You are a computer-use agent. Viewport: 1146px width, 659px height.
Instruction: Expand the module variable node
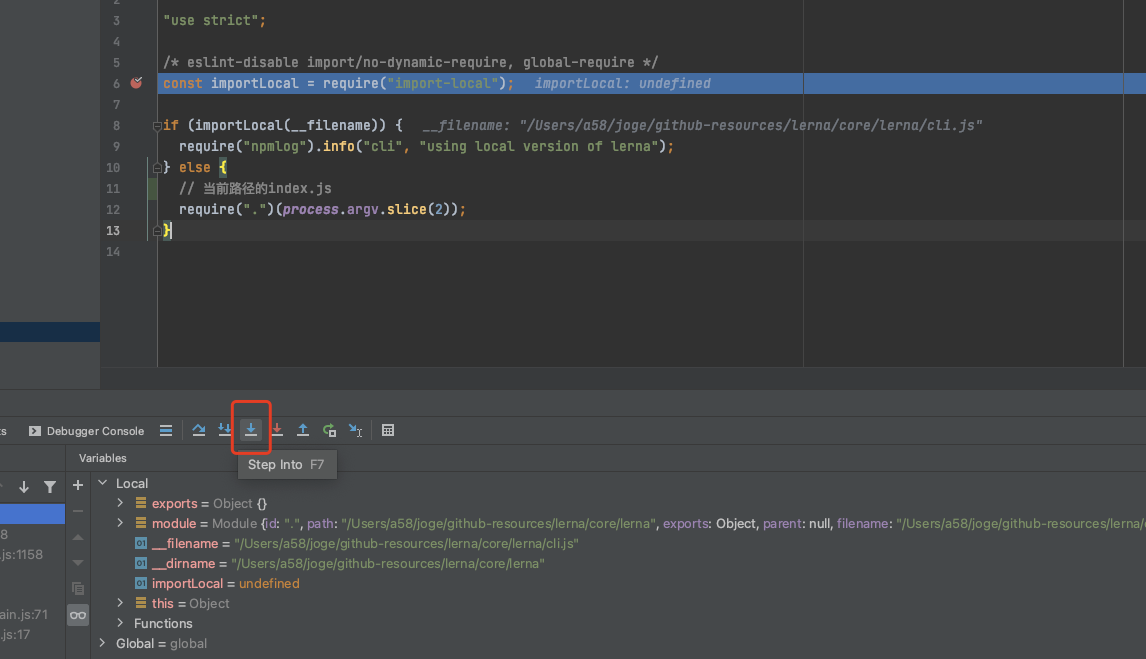(x=121, y=523)
